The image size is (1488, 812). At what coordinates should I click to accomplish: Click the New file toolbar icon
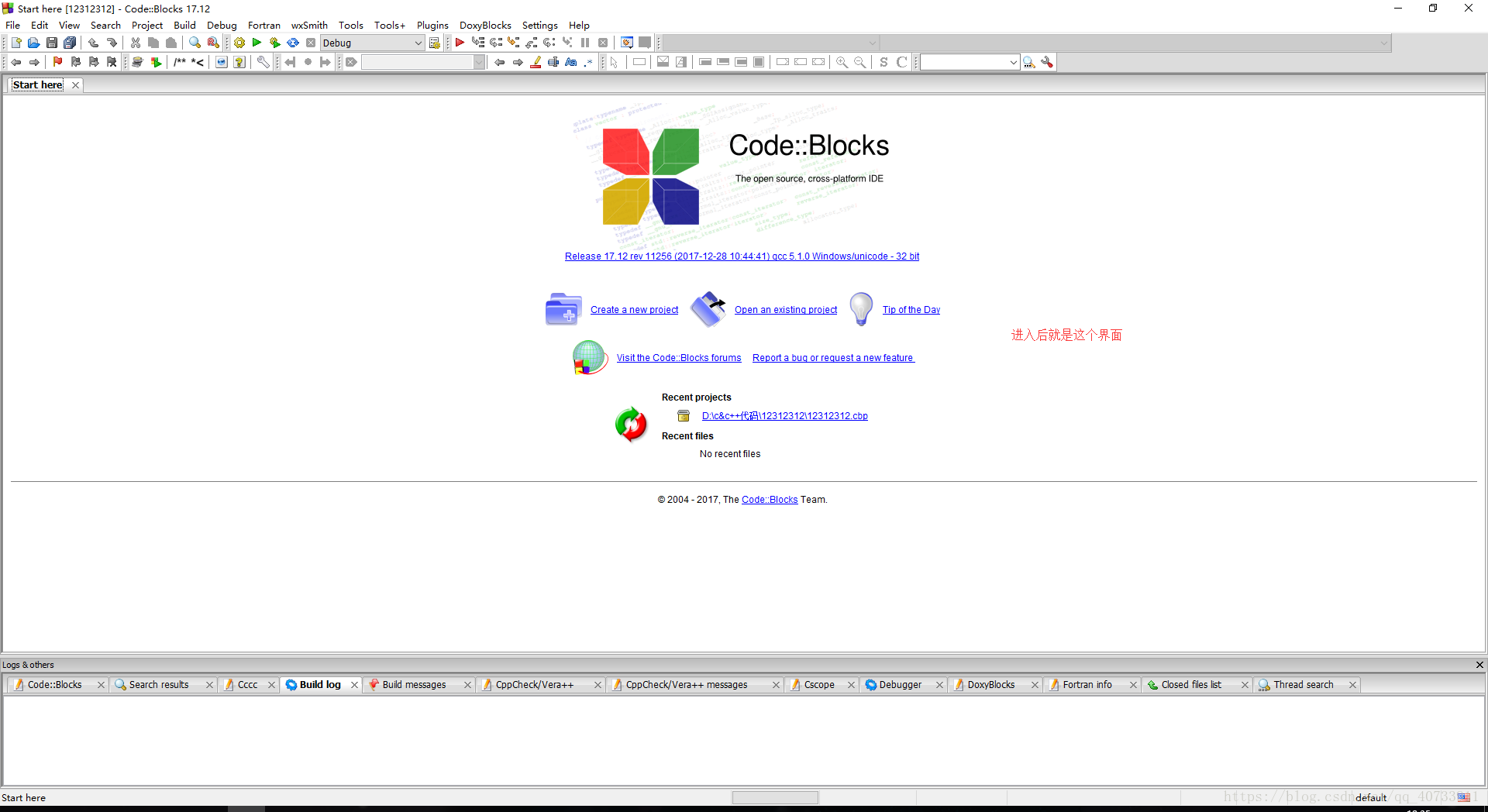pos(15,43)
